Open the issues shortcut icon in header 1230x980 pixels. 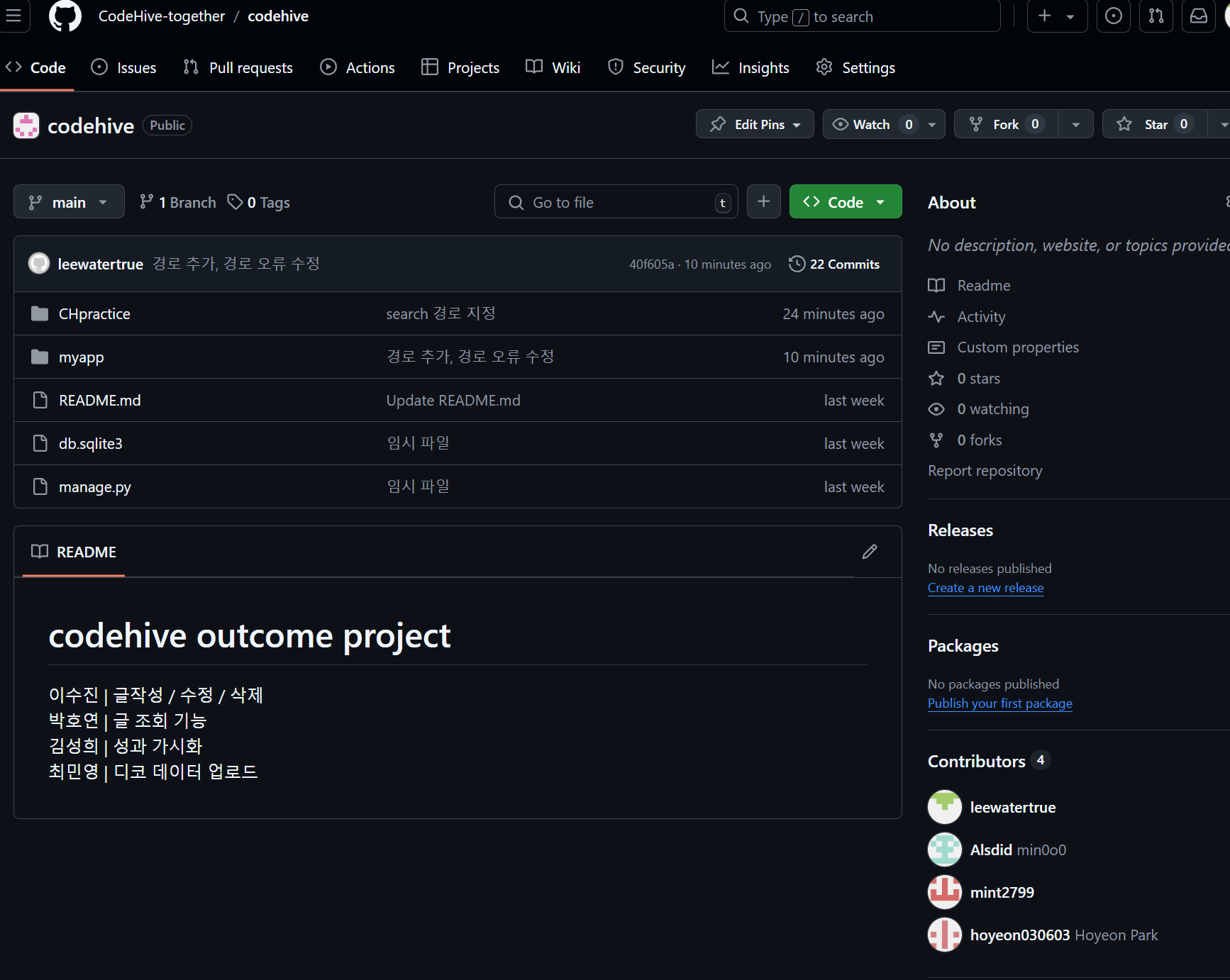click(x=1114, y=16)
